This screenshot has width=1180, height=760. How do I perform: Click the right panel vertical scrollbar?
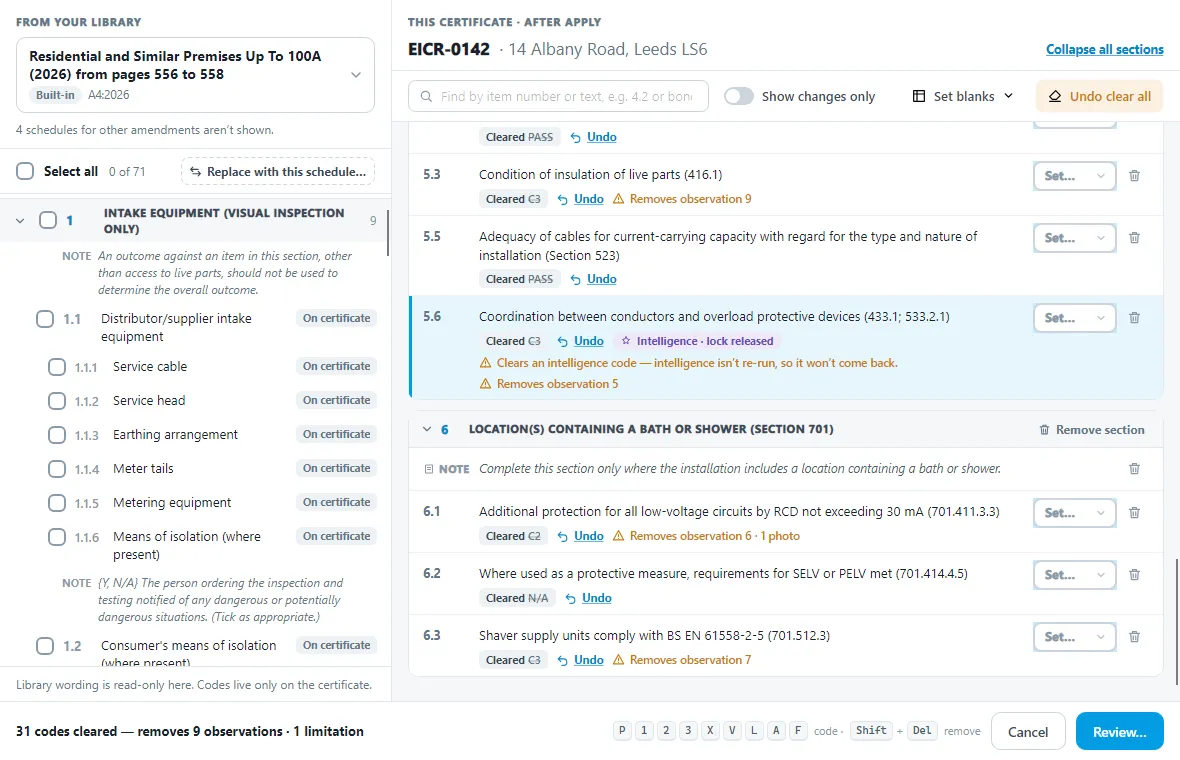tap(1176, 621)
